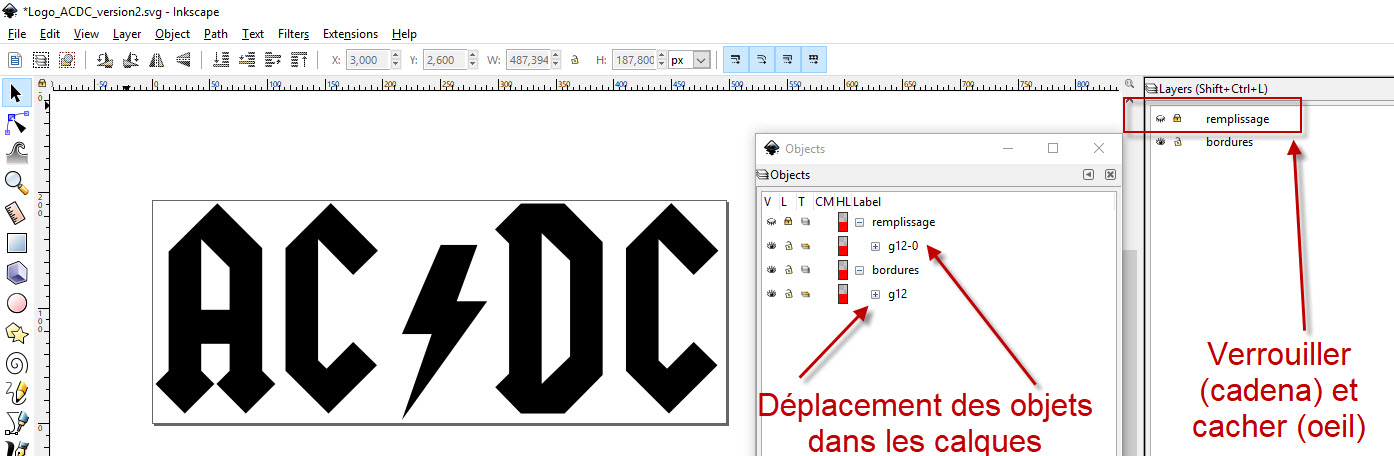1394x456 pixels.
Task: Toggle move gradients affect button
Action: [788, 60]
